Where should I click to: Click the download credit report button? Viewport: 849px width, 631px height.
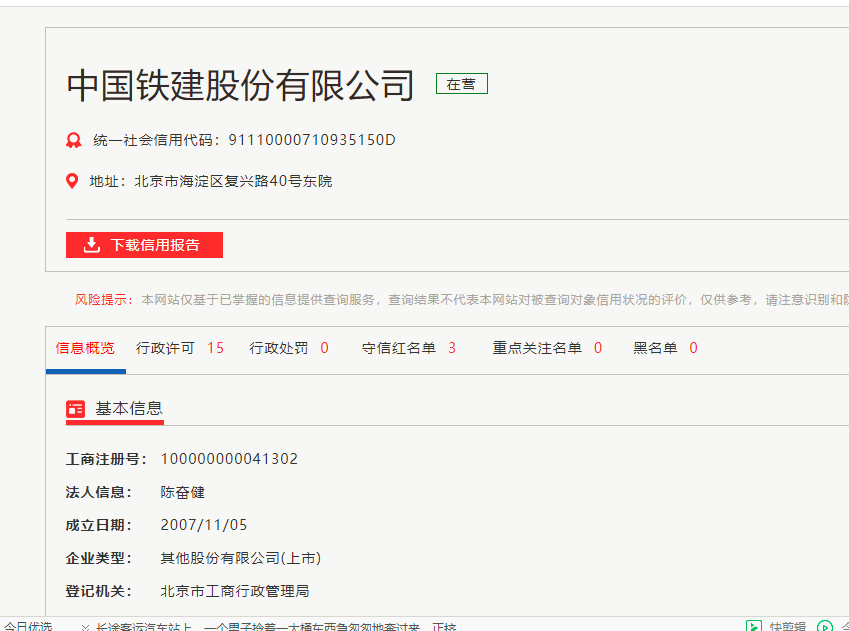144,245
